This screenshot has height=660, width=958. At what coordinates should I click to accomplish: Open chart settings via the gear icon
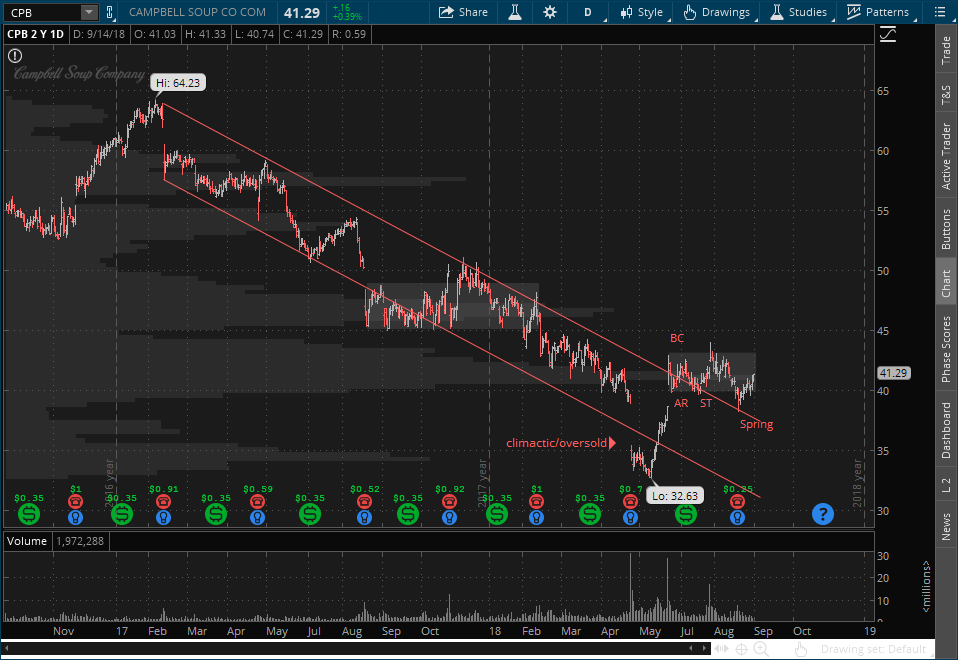(x=549, y=12)
